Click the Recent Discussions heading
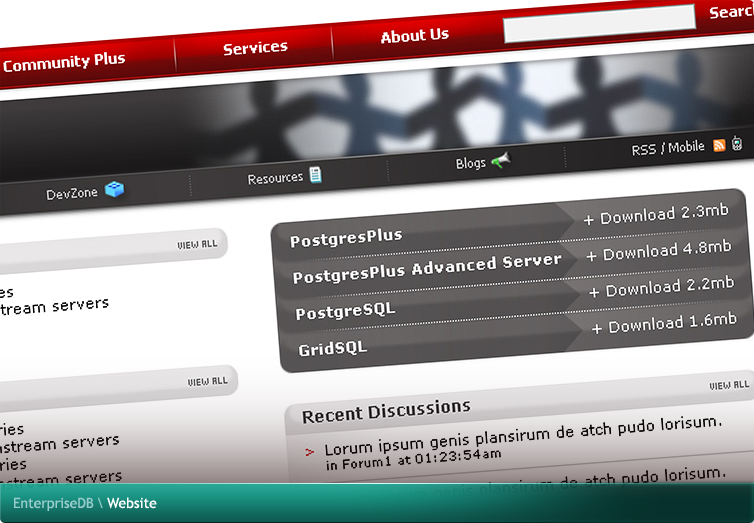Screen dimensions: 754x523 [x=386, y=411]
